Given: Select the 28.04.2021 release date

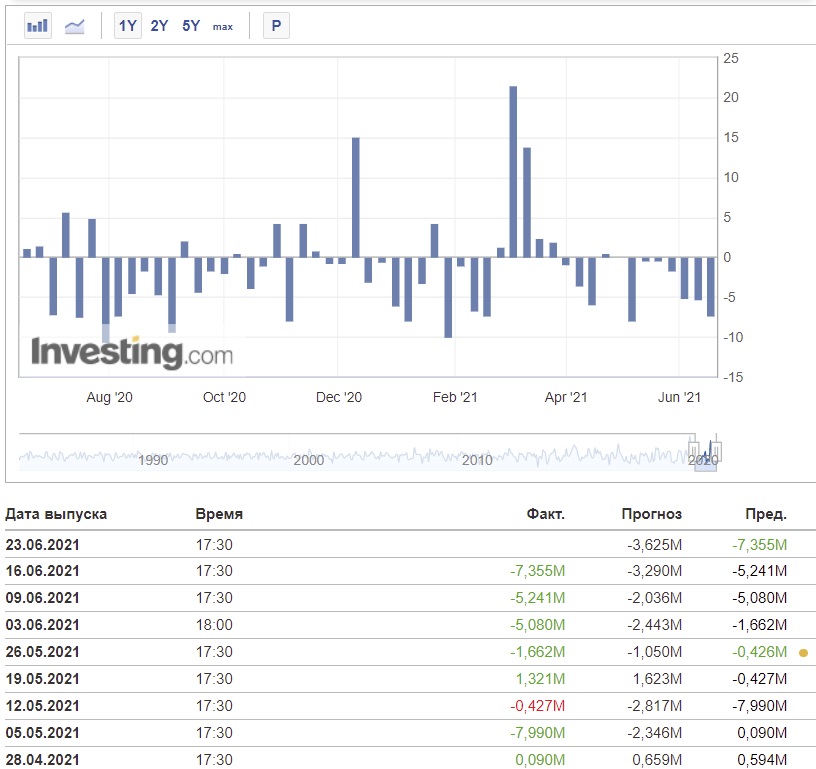Looking at the screenshot, I should (x=43, y=760).
